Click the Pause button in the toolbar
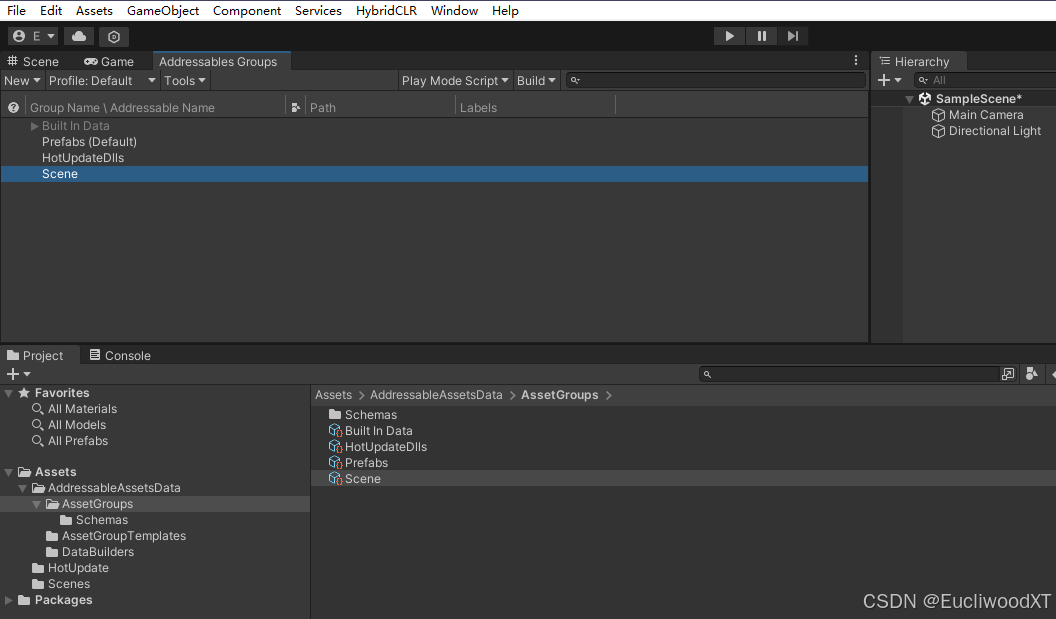The height and width of the screenshot is (619, 1056). click(761, 35)
